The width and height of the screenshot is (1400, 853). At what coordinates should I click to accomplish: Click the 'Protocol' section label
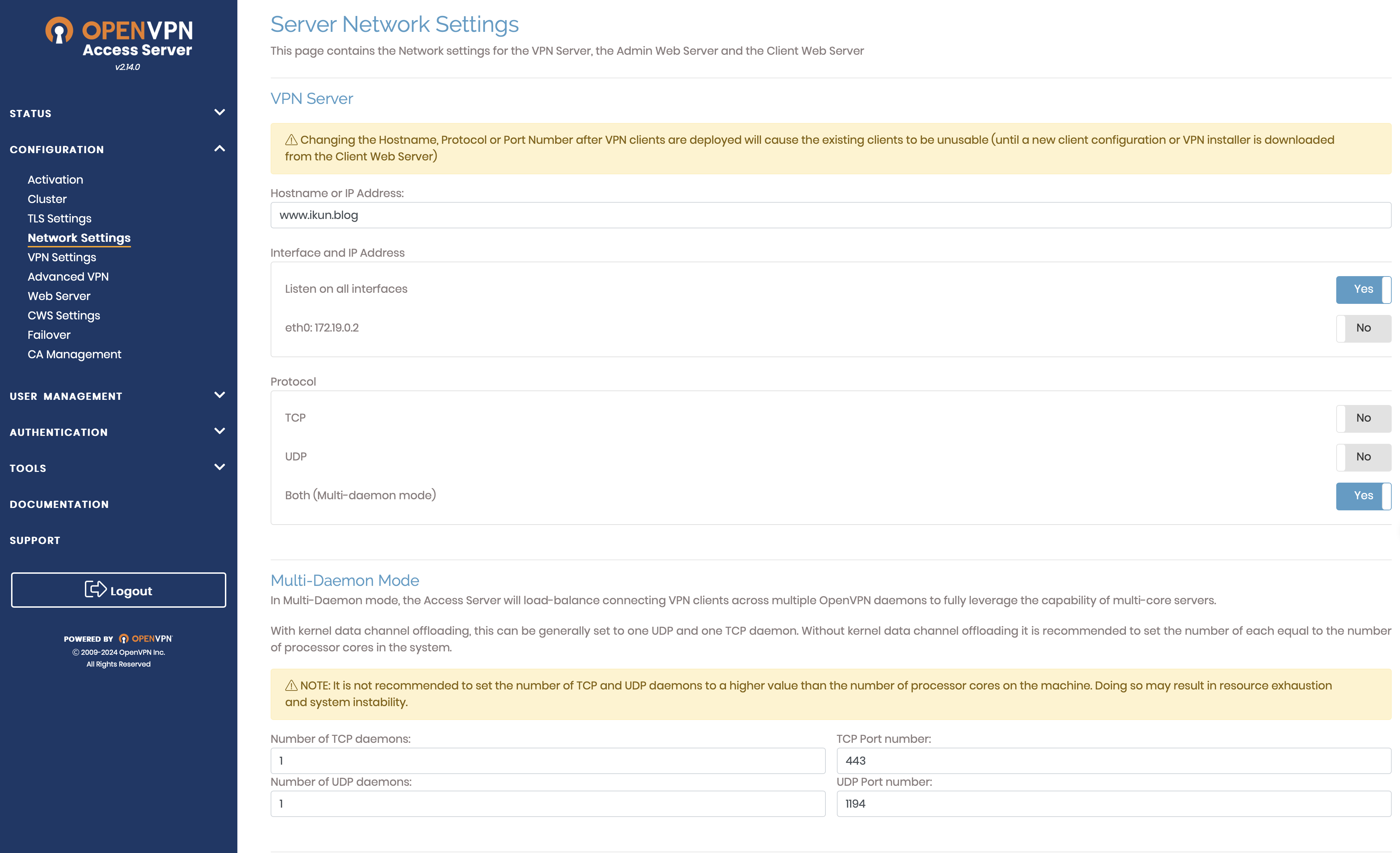[x=293, y=382]
